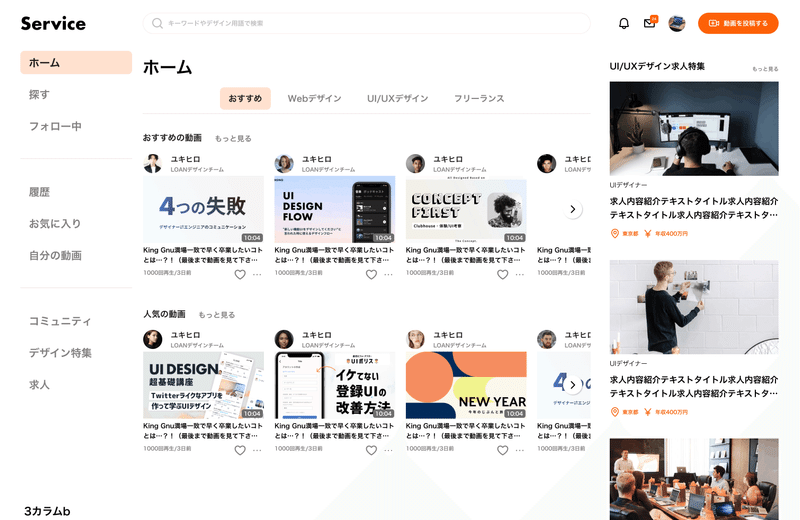Play the イケてない登録UIの改善方法 thumbnail

[335, 385]
